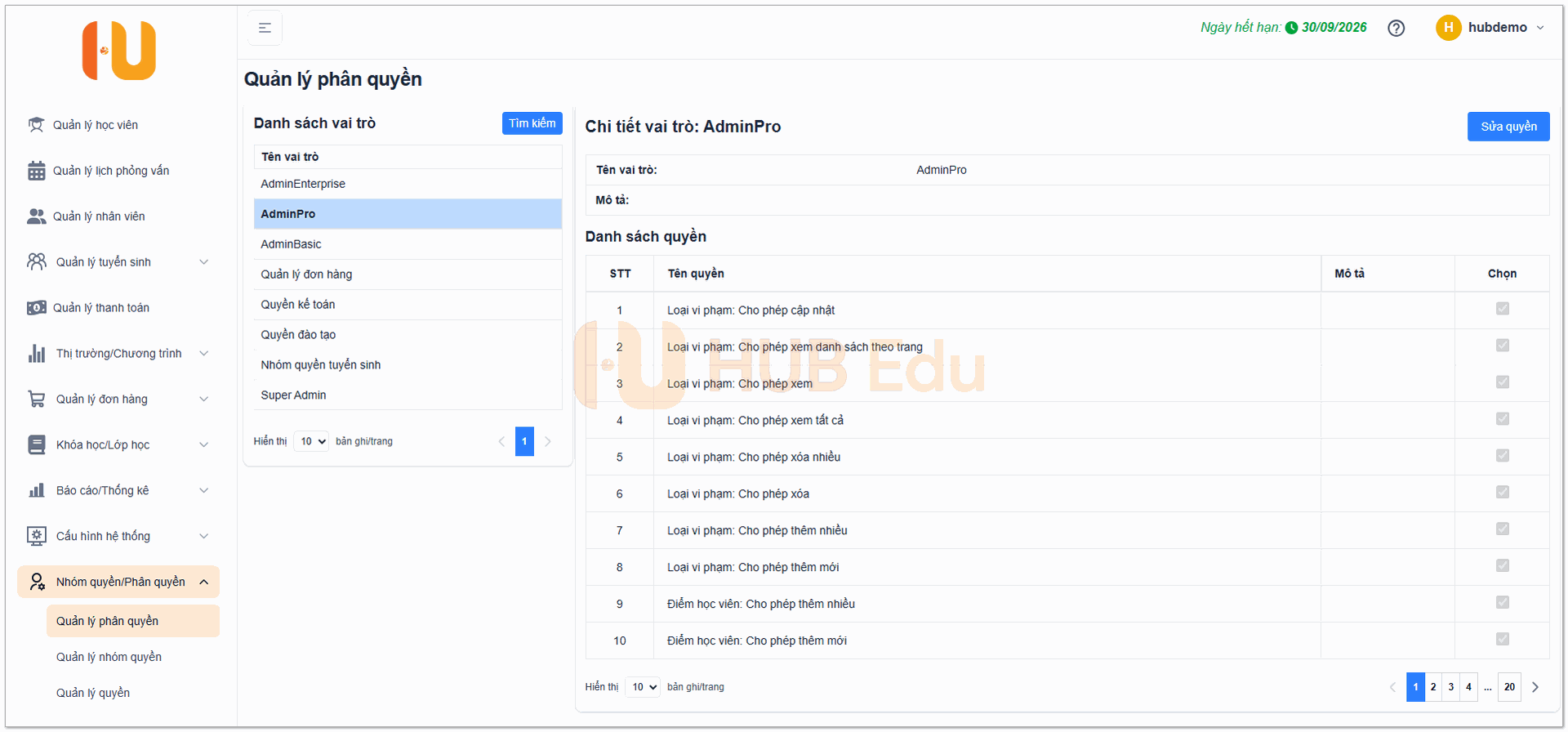
Task: Toggle checkbox for Điểm học viên: Cho phép thêm mới
Action: 1502,640
